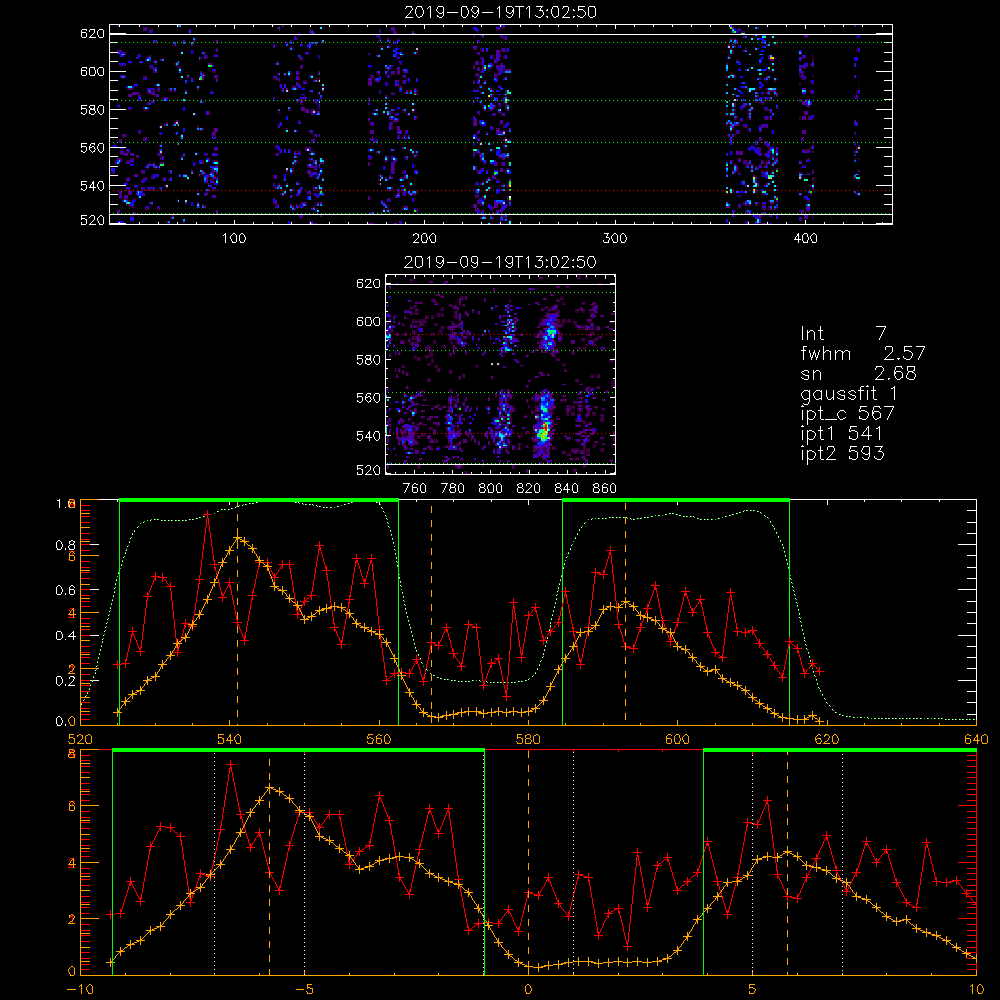Select the 'fwhm 2.57' readout text
The height and width of the screenshot is (1000, 1000).
[862, 353]
